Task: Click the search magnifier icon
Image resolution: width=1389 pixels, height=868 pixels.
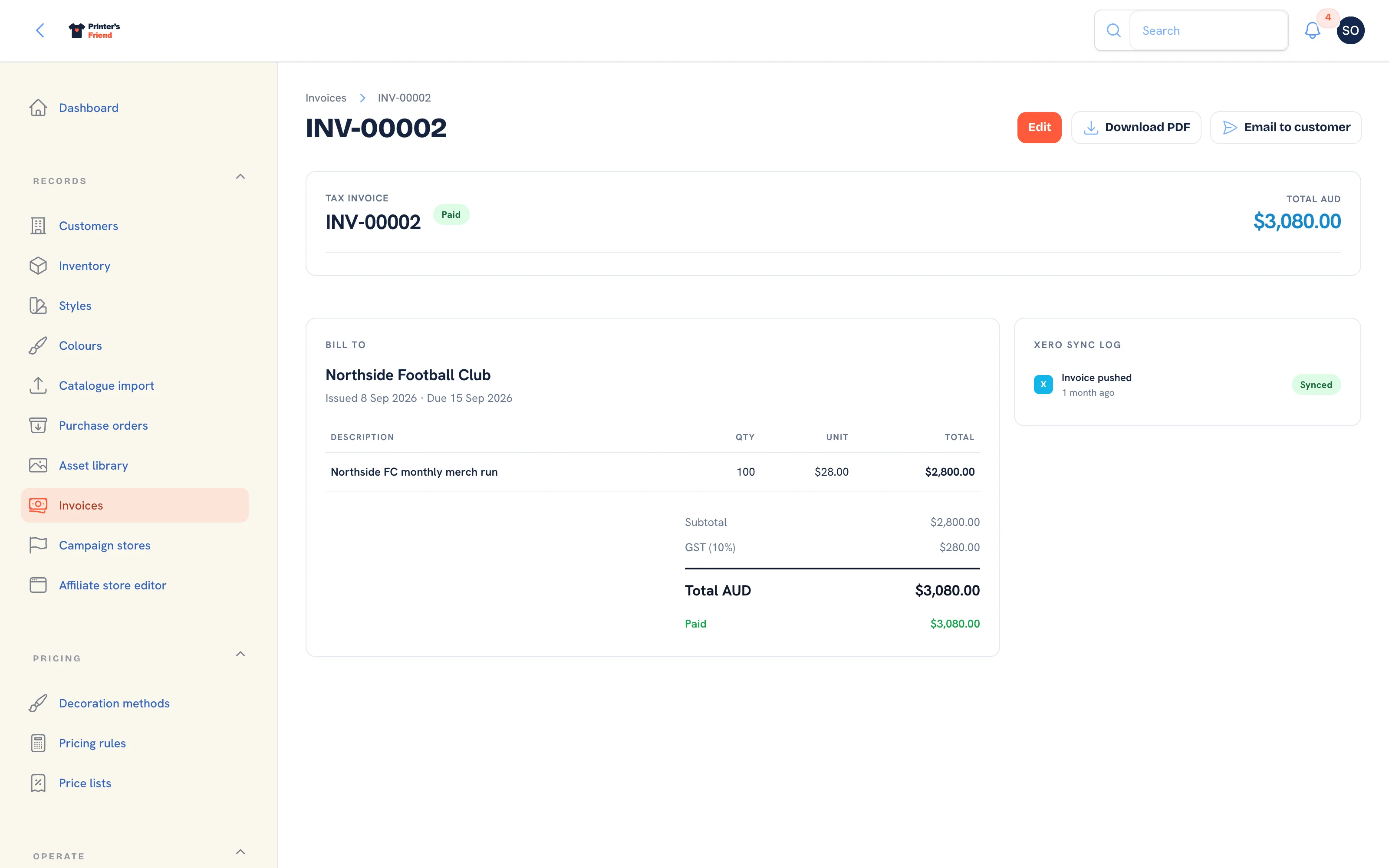Action: click(1113, 30)
